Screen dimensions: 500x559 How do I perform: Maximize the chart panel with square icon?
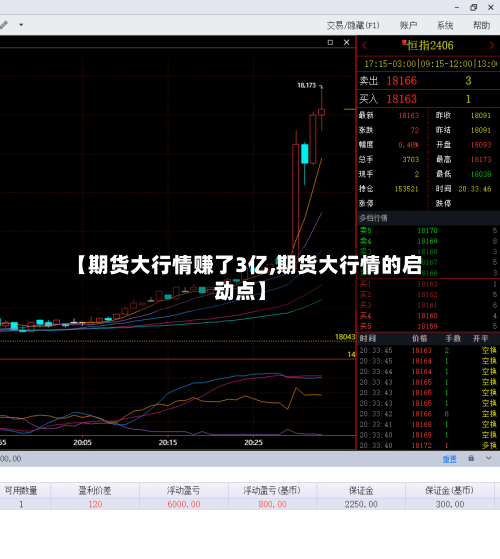330,42
